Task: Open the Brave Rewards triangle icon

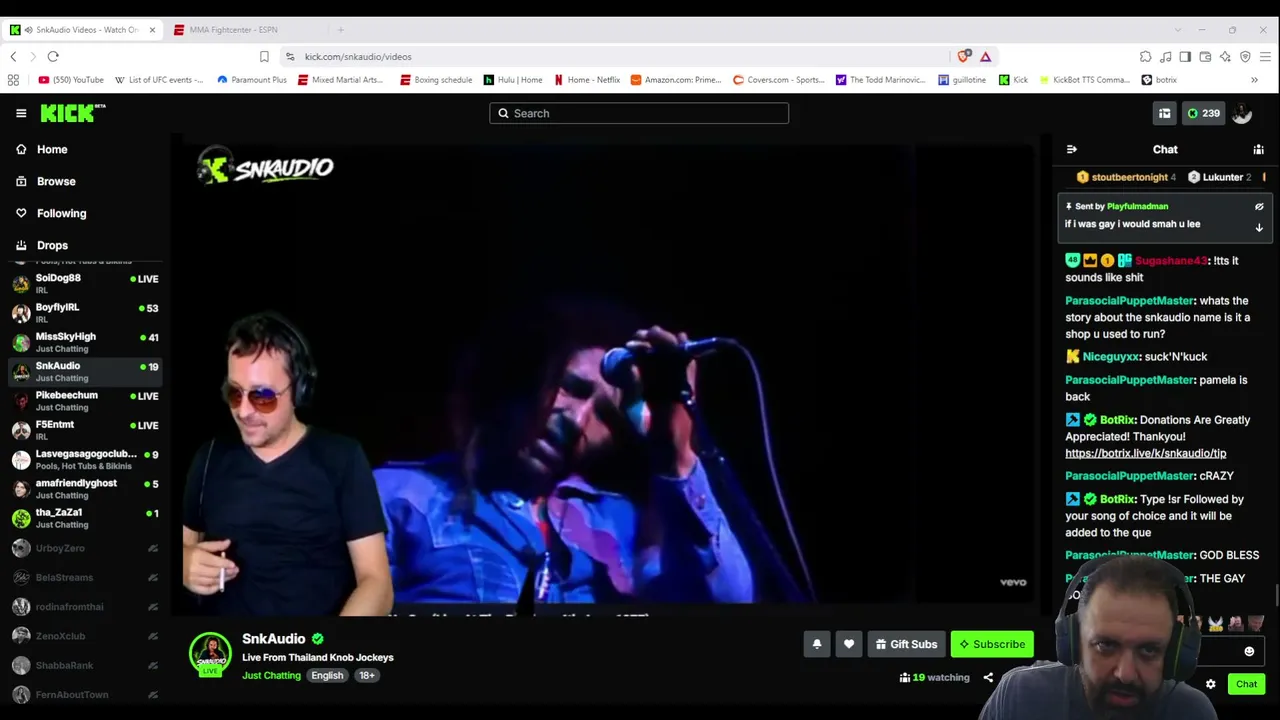Action: point(985,57)
